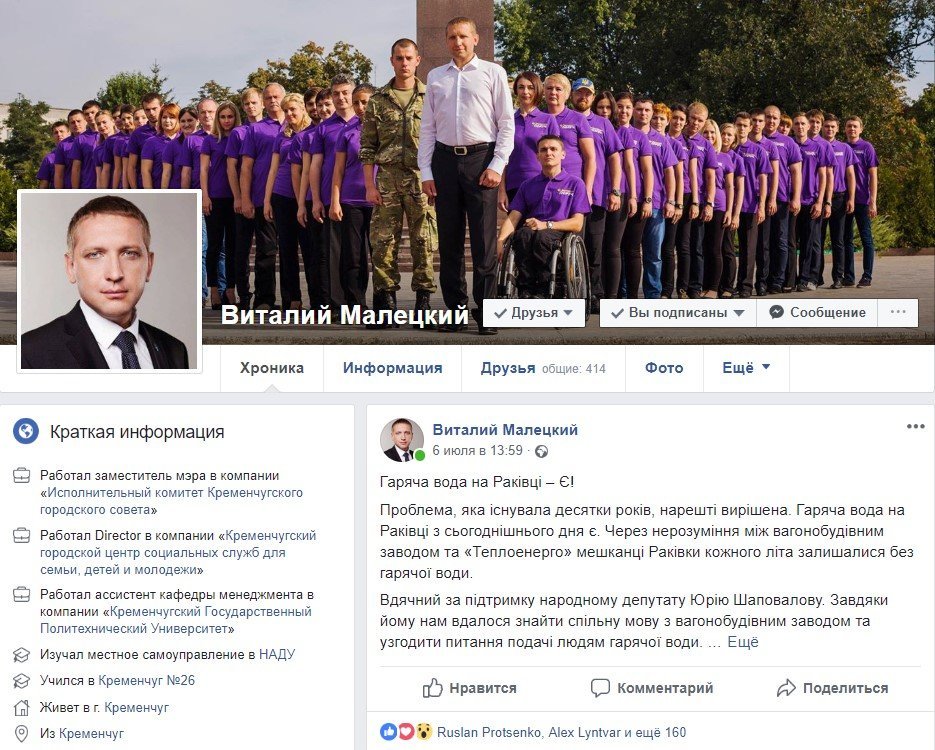
Task: Click the public audience globe next to post date
Action: point(541,451)
